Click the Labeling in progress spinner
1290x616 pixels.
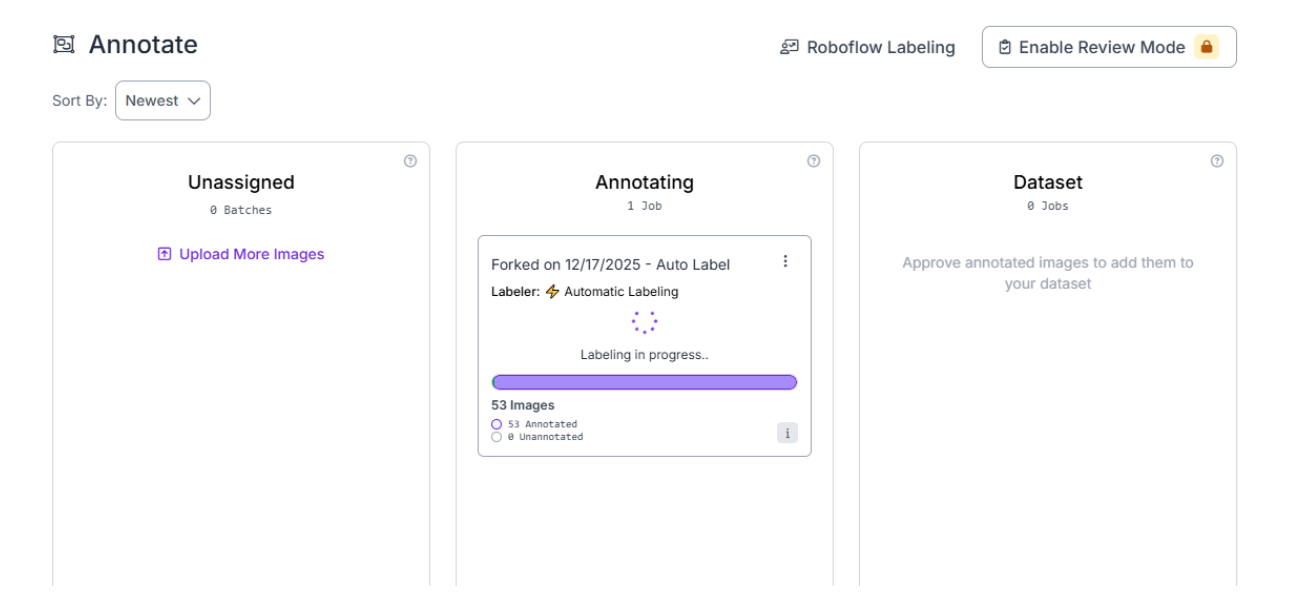pyautogui.click(x=645, y=322)
